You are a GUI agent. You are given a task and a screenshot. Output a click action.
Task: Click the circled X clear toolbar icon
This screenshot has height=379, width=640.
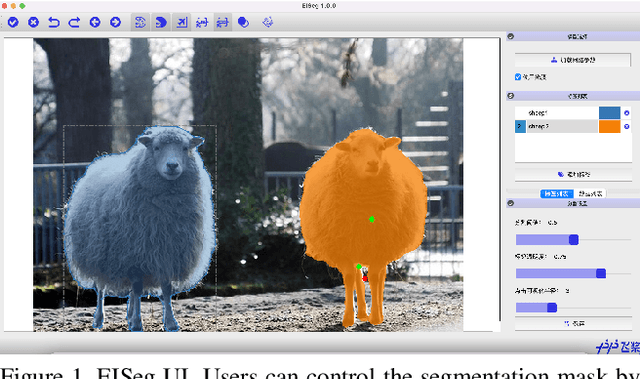pos(33,22)
